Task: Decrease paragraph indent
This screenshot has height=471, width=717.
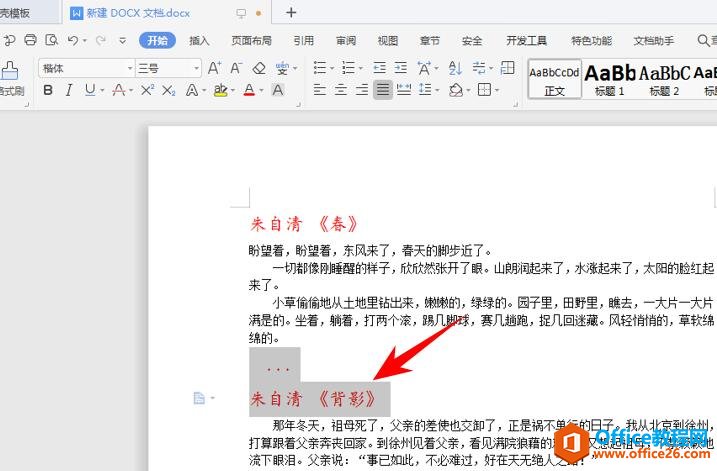Action: (379, 68)
